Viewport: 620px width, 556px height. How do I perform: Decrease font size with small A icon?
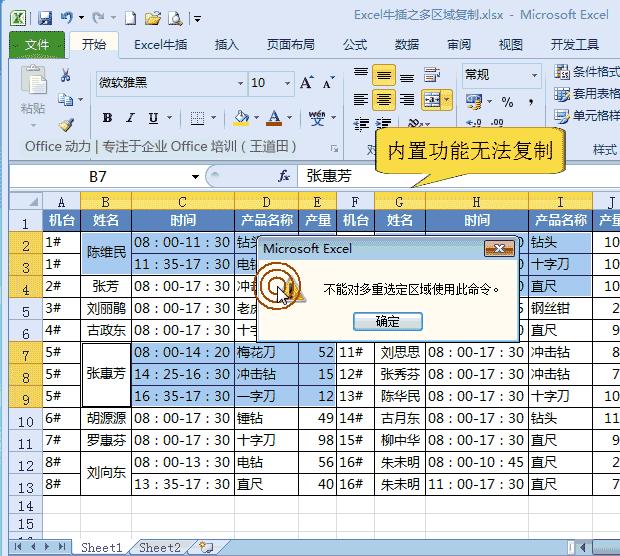point(328,83)
